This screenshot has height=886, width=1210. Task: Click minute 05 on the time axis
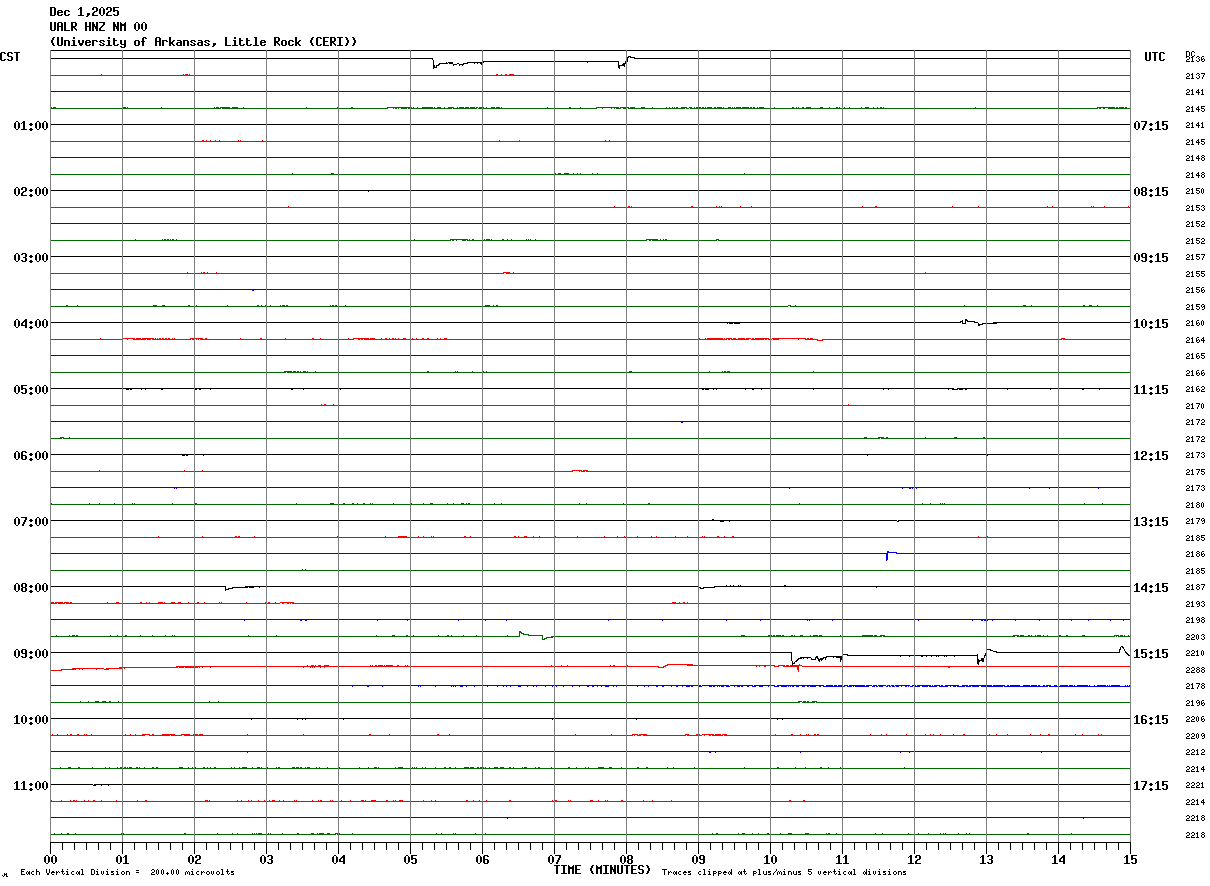(410, 859)
